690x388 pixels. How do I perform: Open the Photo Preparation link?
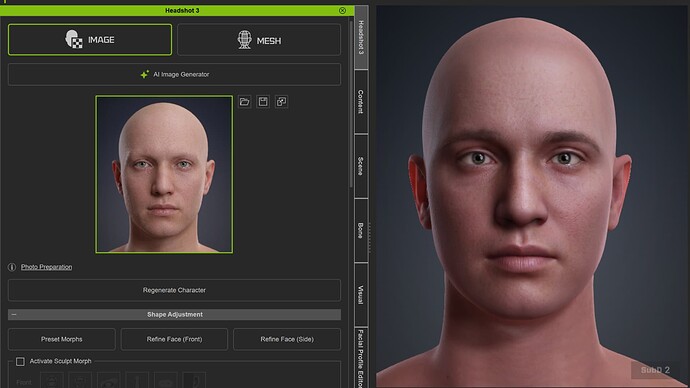(46, 267)
